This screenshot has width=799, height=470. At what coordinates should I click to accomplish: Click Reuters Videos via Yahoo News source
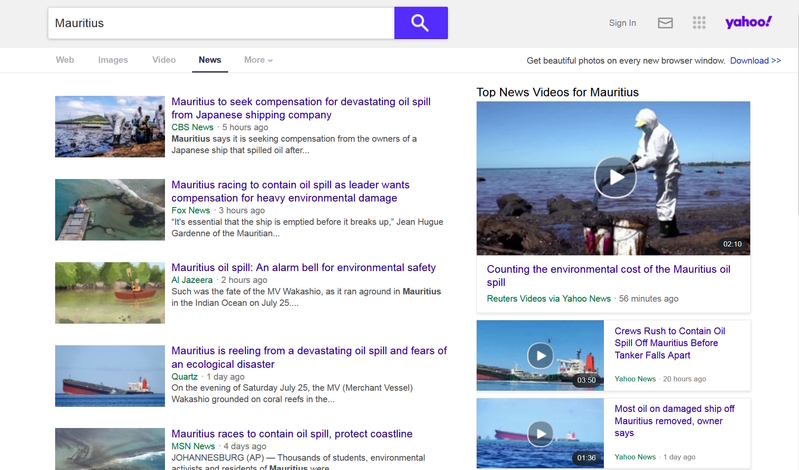548,299
